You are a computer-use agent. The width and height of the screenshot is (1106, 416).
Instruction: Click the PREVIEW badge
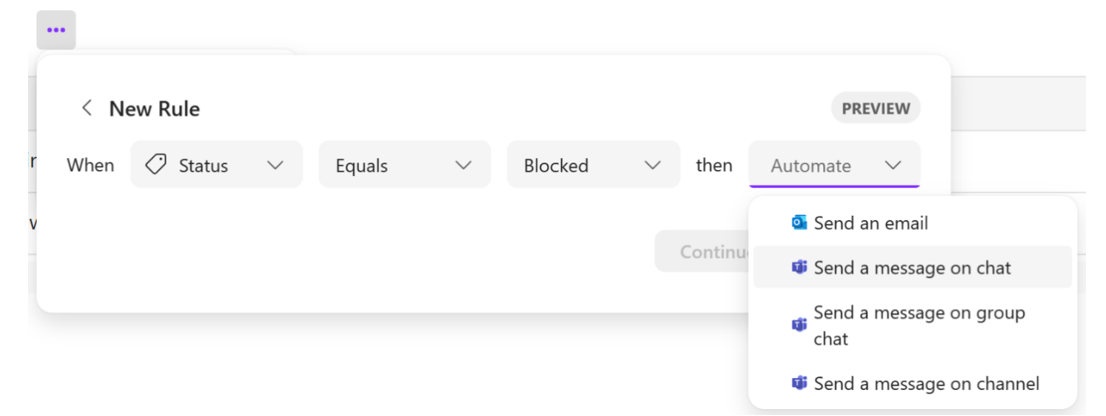pyautogui.click(x=875, y=109)
